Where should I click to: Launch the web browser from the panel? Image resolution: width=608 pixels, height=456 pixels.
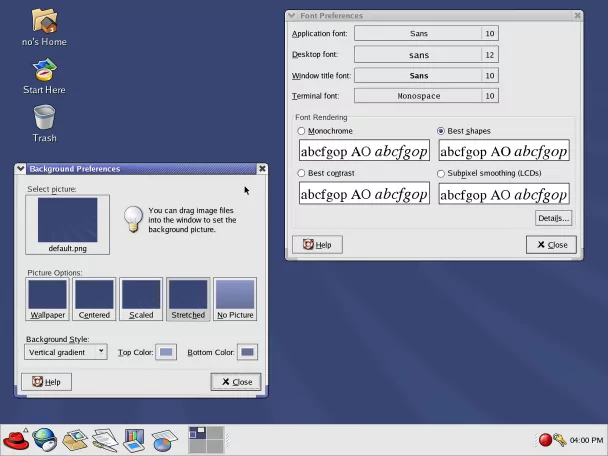click(x=45, y=440)
